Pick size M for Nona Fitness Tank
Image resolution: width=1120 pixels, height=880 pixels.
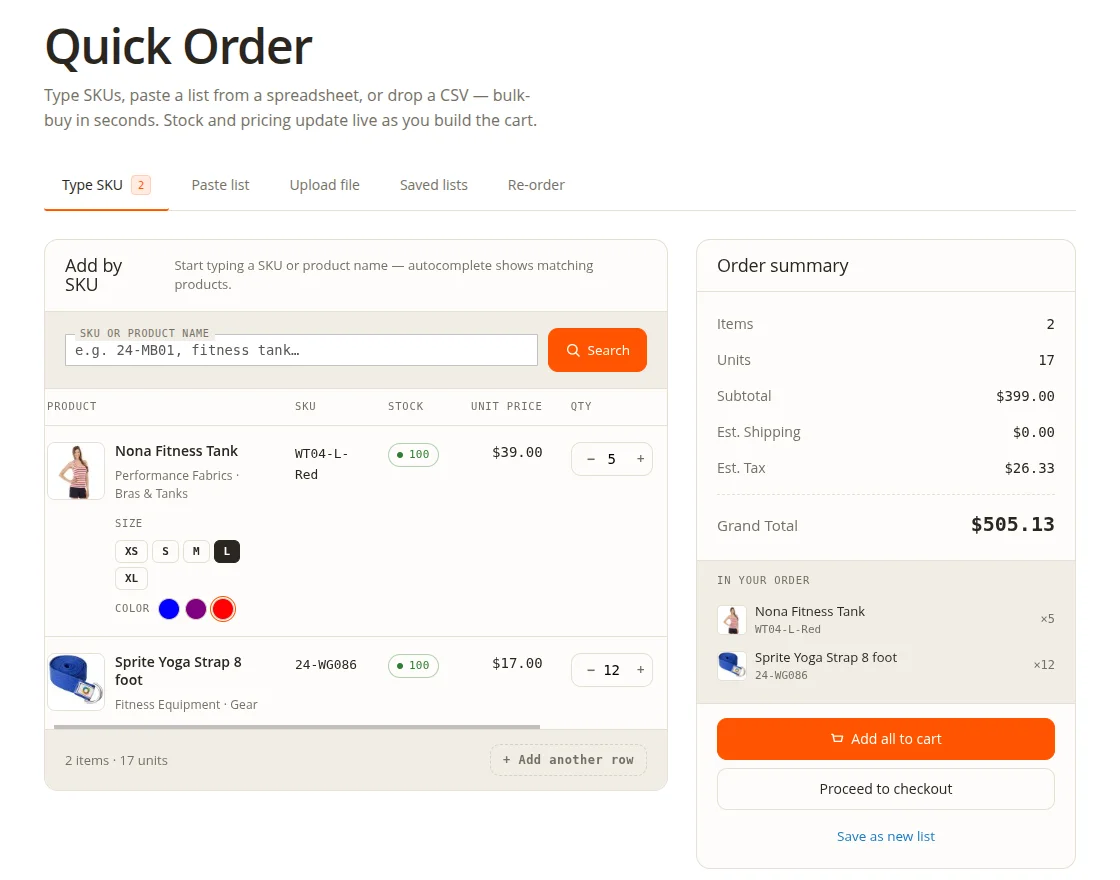click(x=196, y=551)
